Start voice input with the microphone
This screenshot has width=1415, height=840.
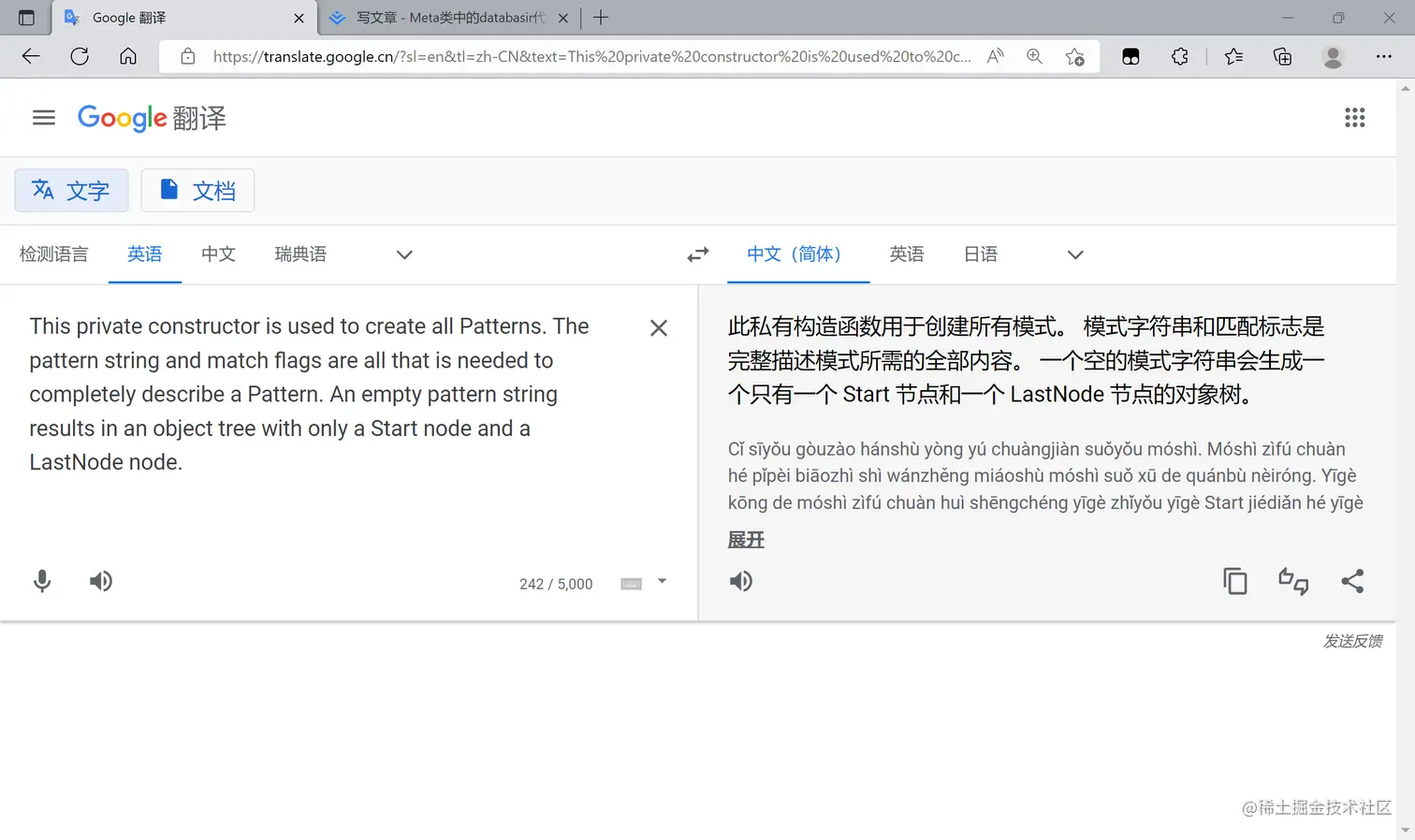click(x=42, y=581)
